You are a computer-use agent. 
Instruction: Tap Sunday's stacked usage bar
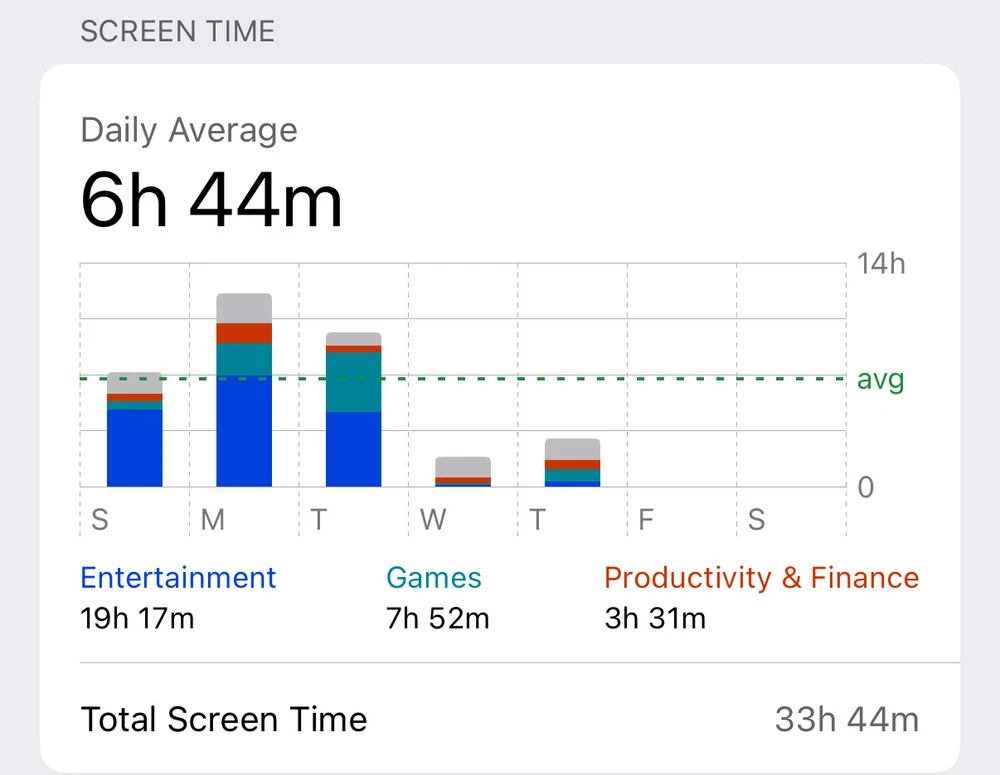(135, 430)
